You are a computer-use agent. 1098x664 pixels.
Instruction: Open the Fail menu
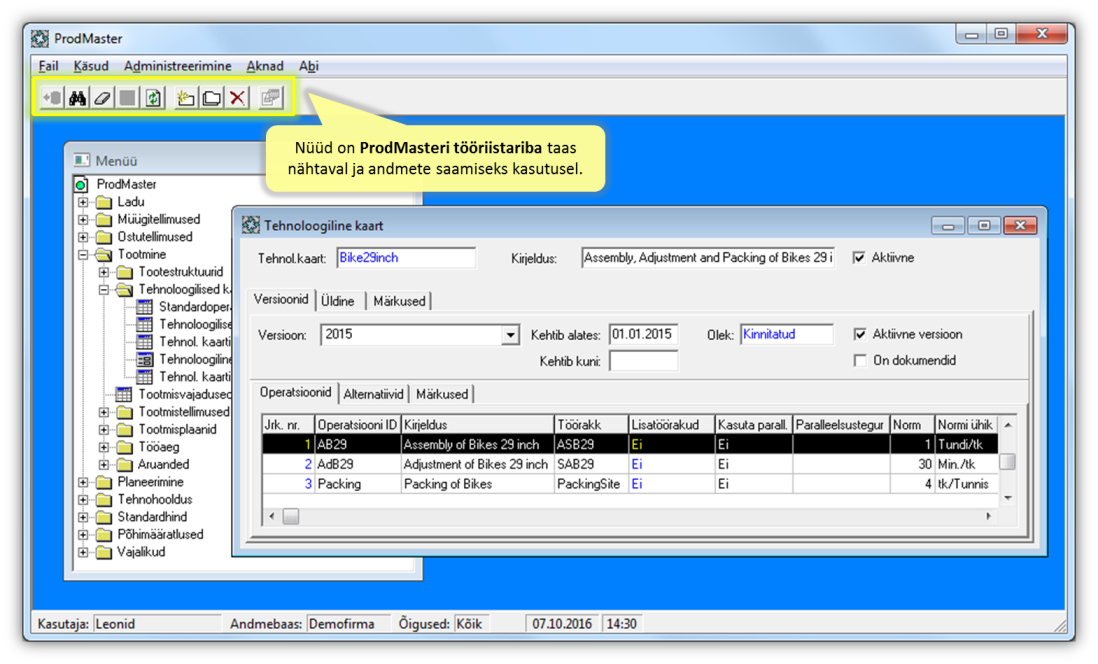tap(48, 66)
